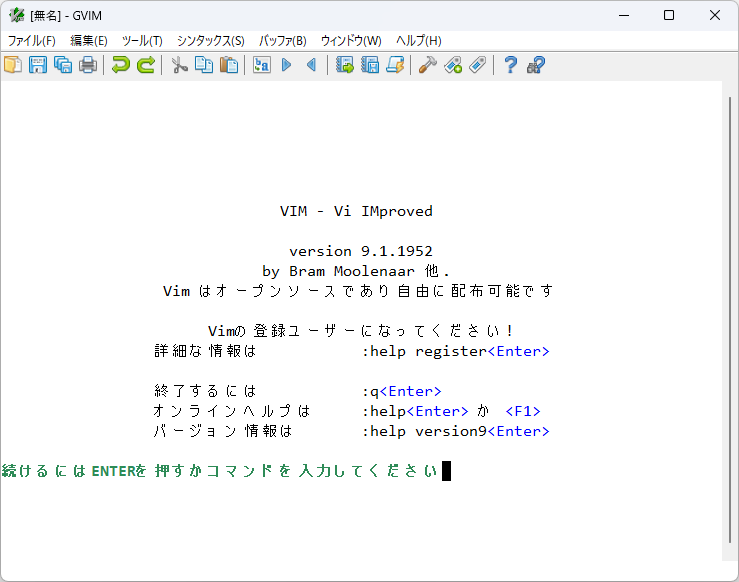This screenshot has height=582, width=739.
Task: Close the GVIM window
Action: coord(714,16)
